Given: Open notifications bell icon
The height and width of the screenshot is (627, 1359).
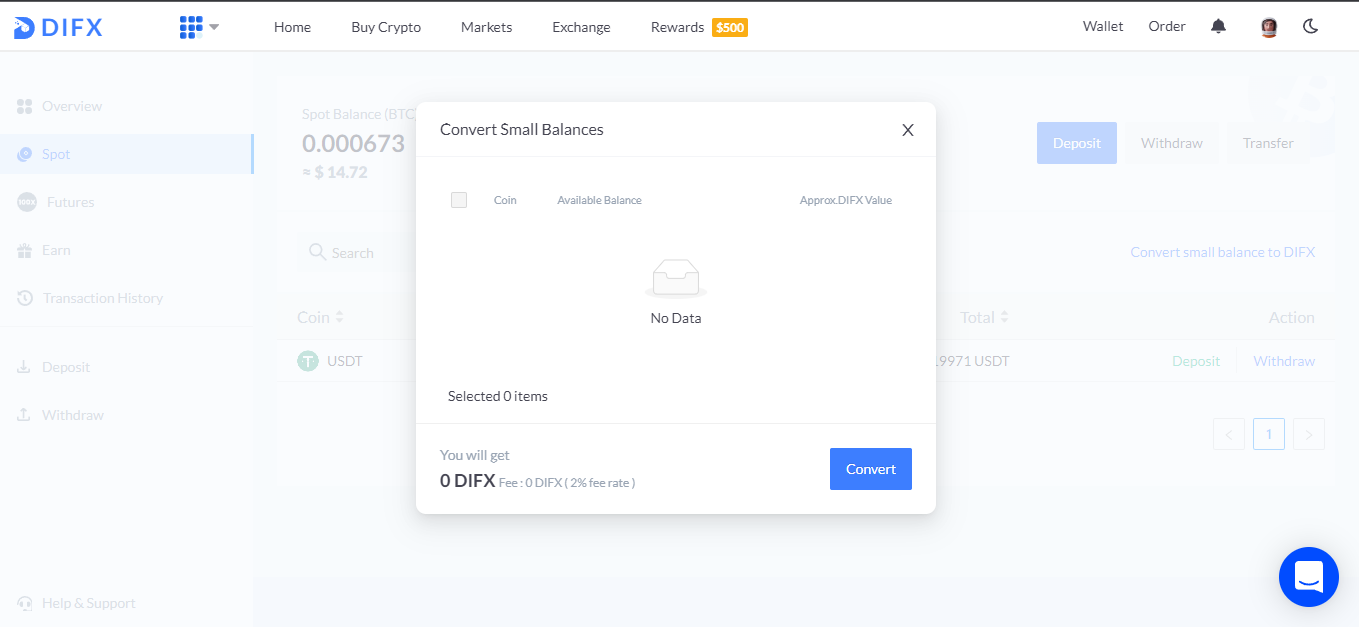Looking at the screenshot, I should [x=1218, y=27].
